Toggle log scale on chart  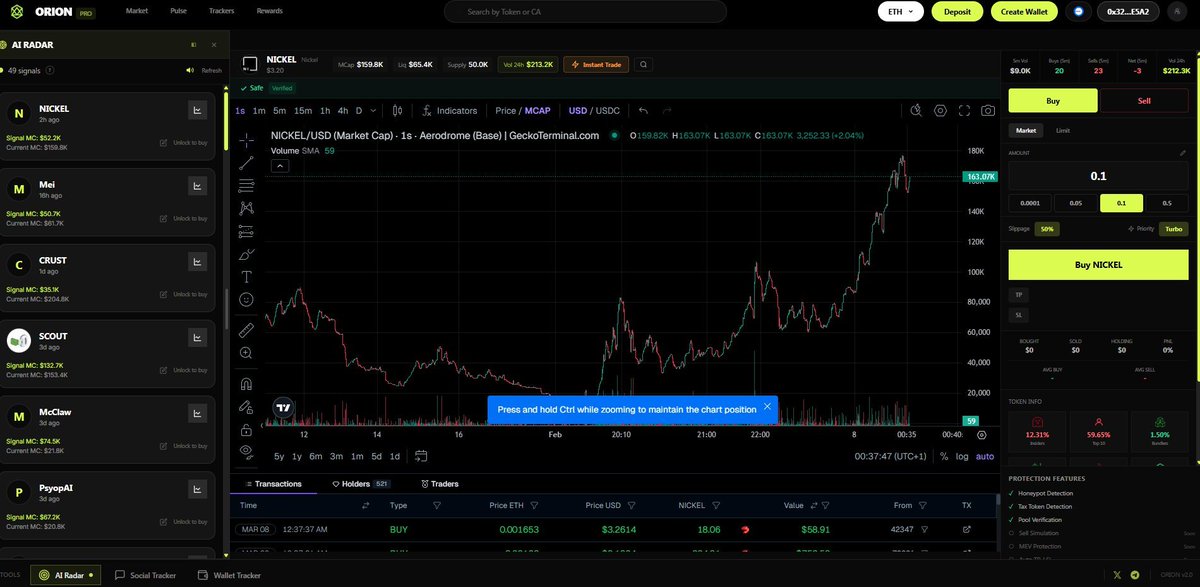pos(962,456)
